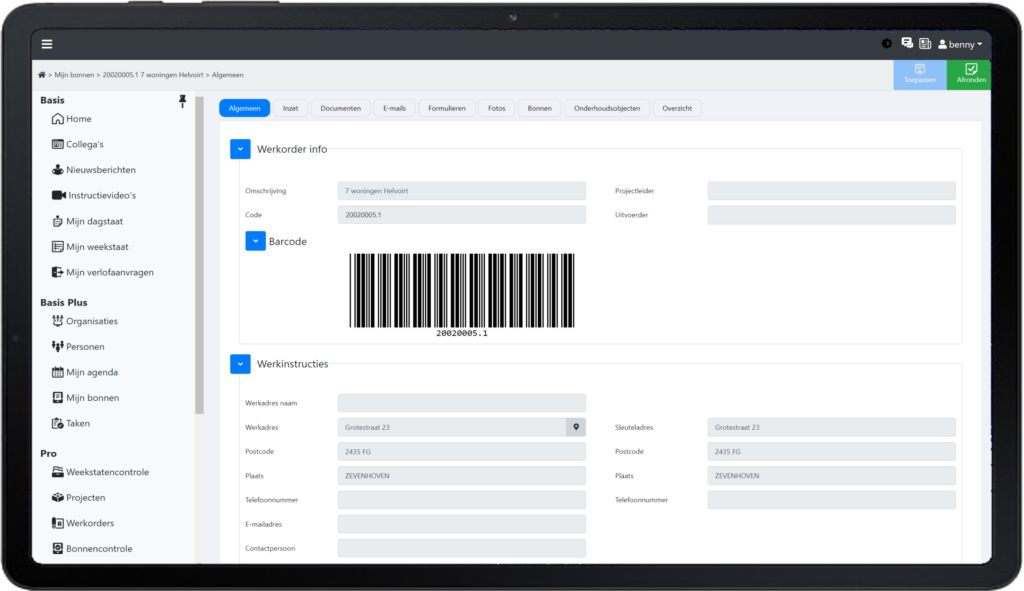Open Instructievideo's in the sidebar
Screen dimensions: 1024x591
(93, 195)
